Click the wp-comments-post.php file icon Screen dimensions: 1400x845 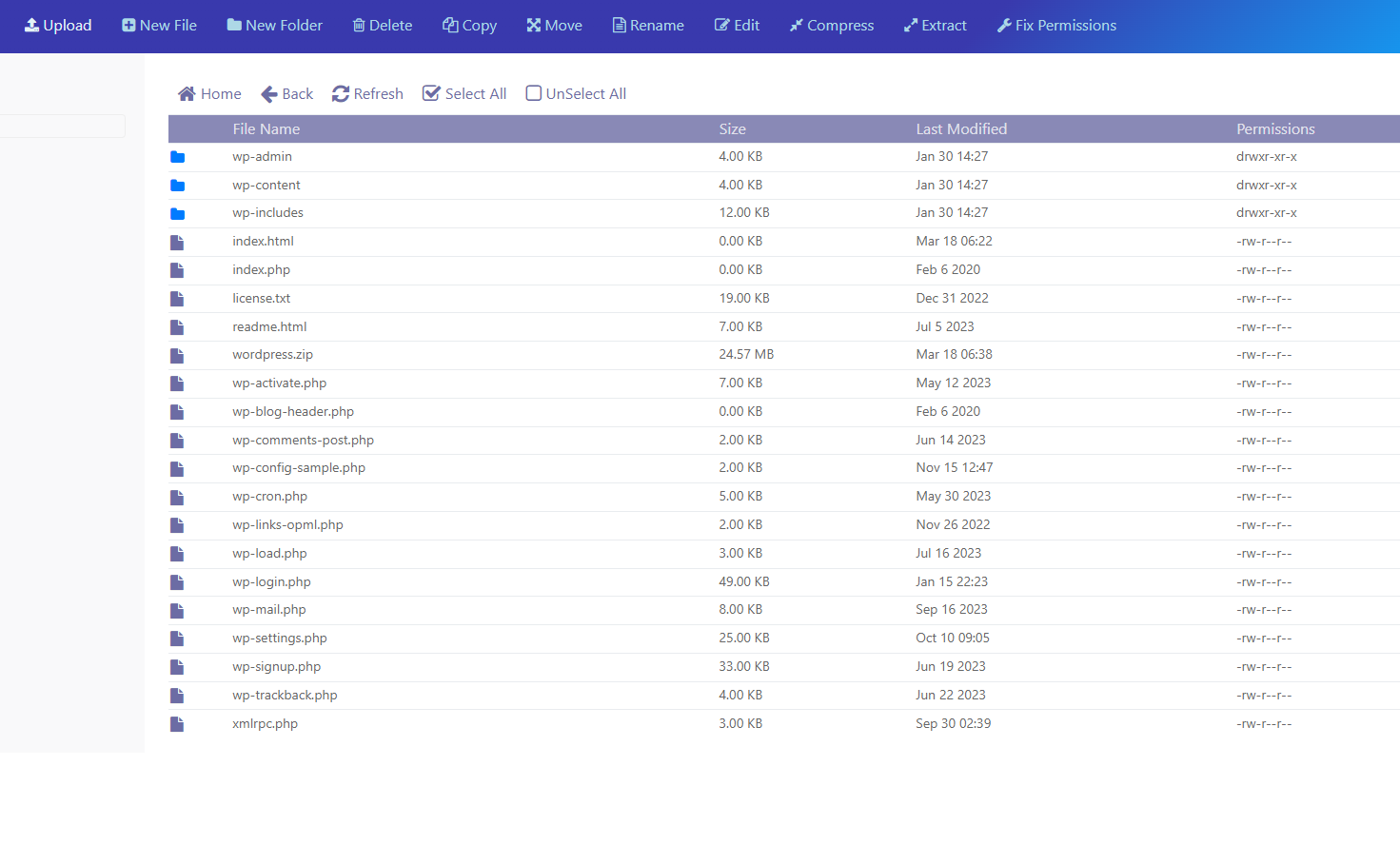pos(177,441)
